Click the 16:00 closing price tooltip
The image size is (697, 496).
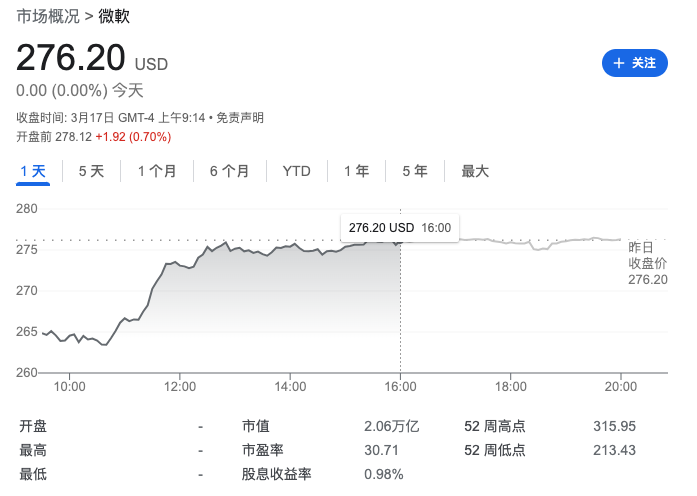click(x=399, y=228)
